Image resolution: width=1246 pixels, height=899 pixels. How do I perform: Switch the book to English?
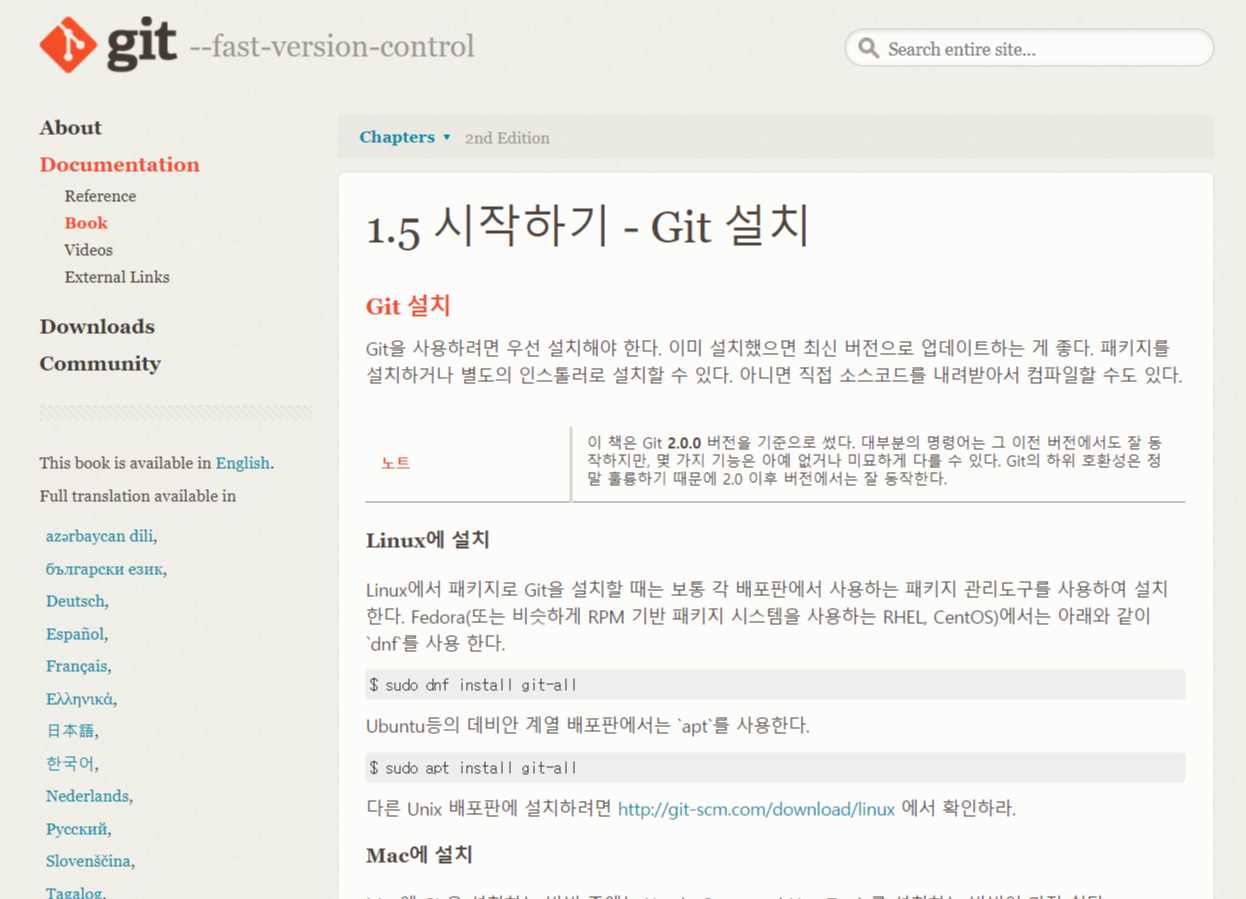point(243,463)
